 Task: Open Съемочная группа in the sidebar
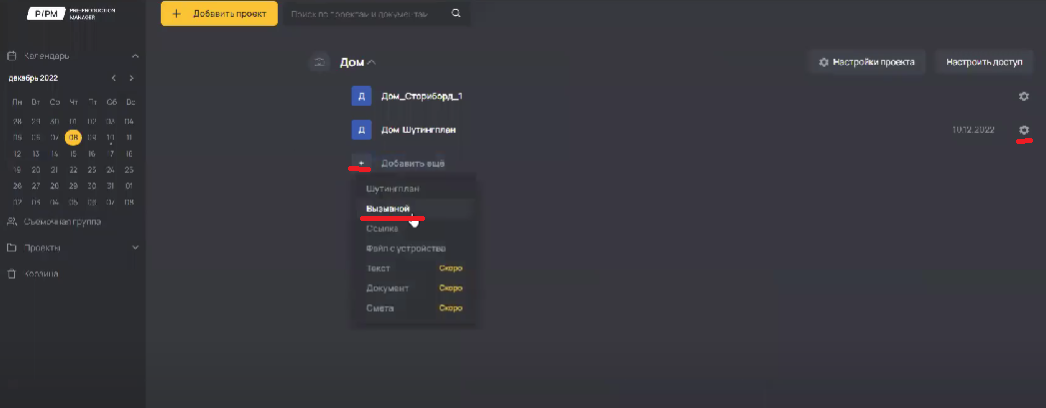[62, 221]
